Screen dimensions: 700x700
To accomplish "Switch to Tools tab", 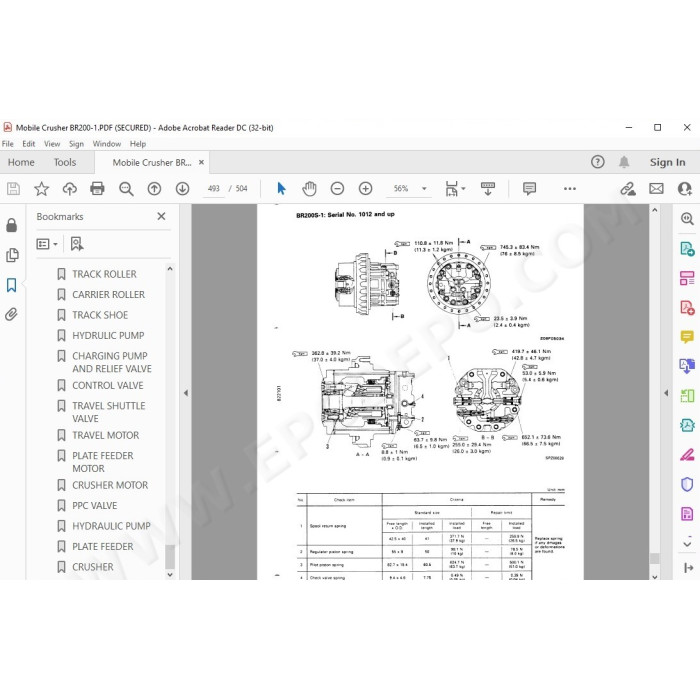I will point(65,162).
